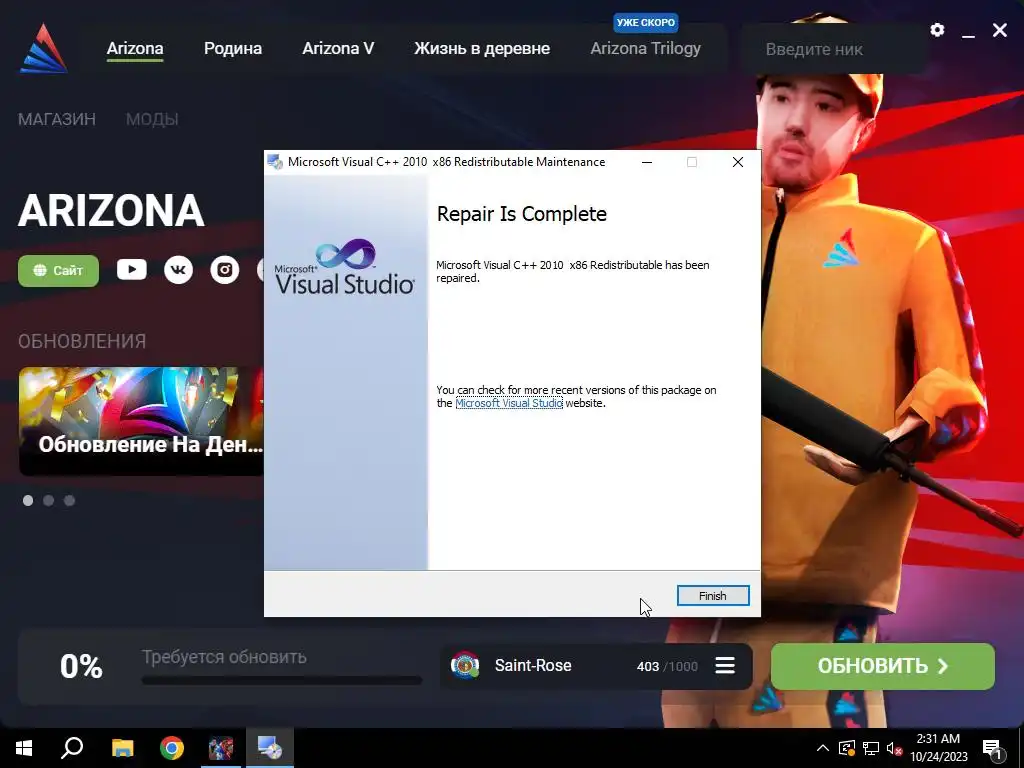
Task: Select the Arizona Trilogy tab
Action: (x=645, y=48)
